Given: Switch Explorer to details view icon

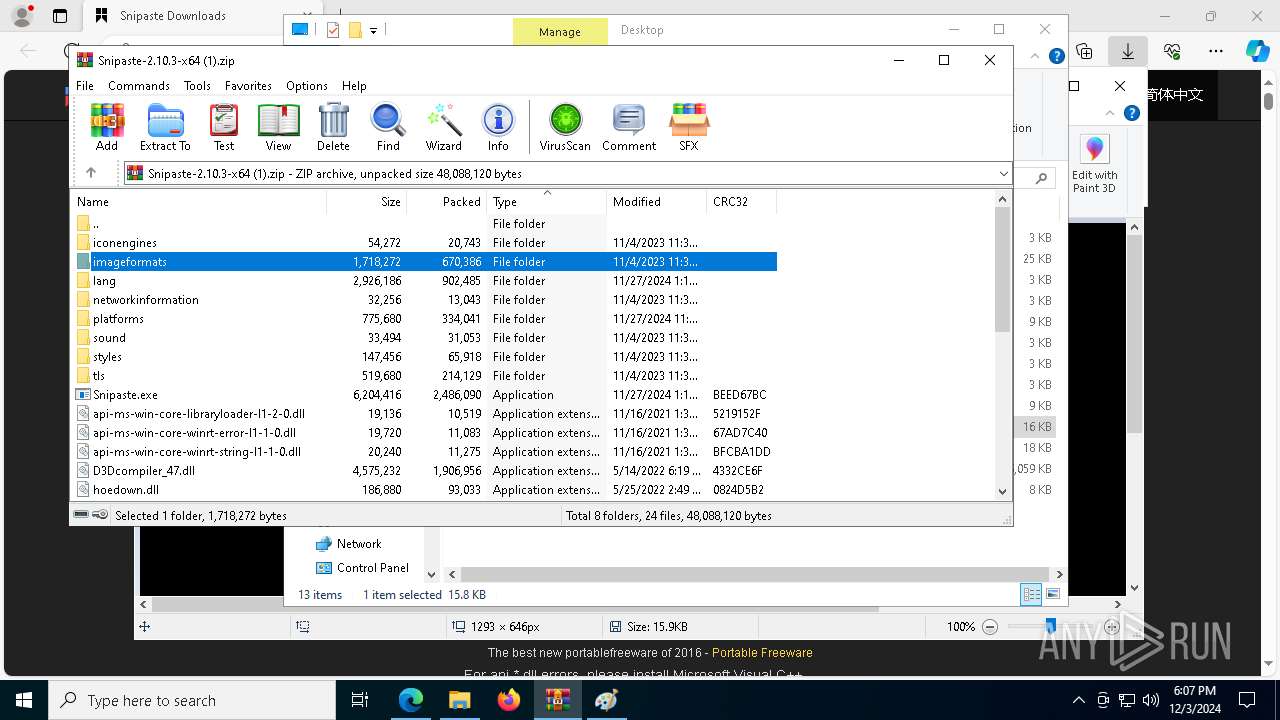Looking at the screenshot, I should pos(1031,594).
